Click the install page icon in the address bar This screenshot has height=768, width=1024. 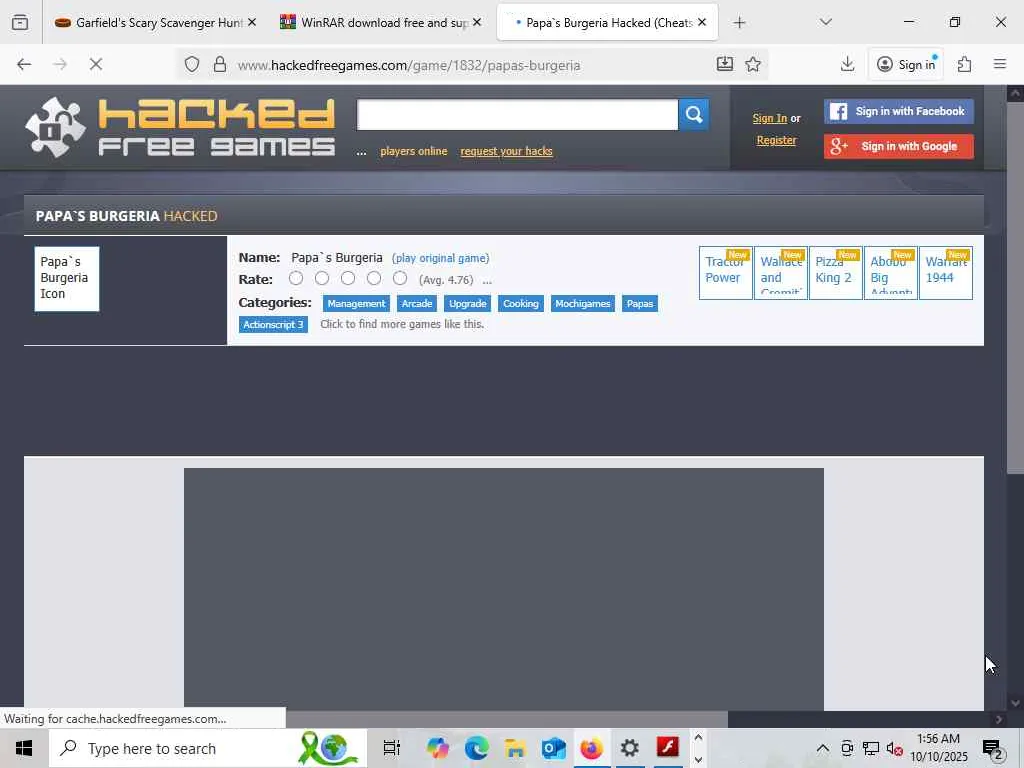coord(725,64)
